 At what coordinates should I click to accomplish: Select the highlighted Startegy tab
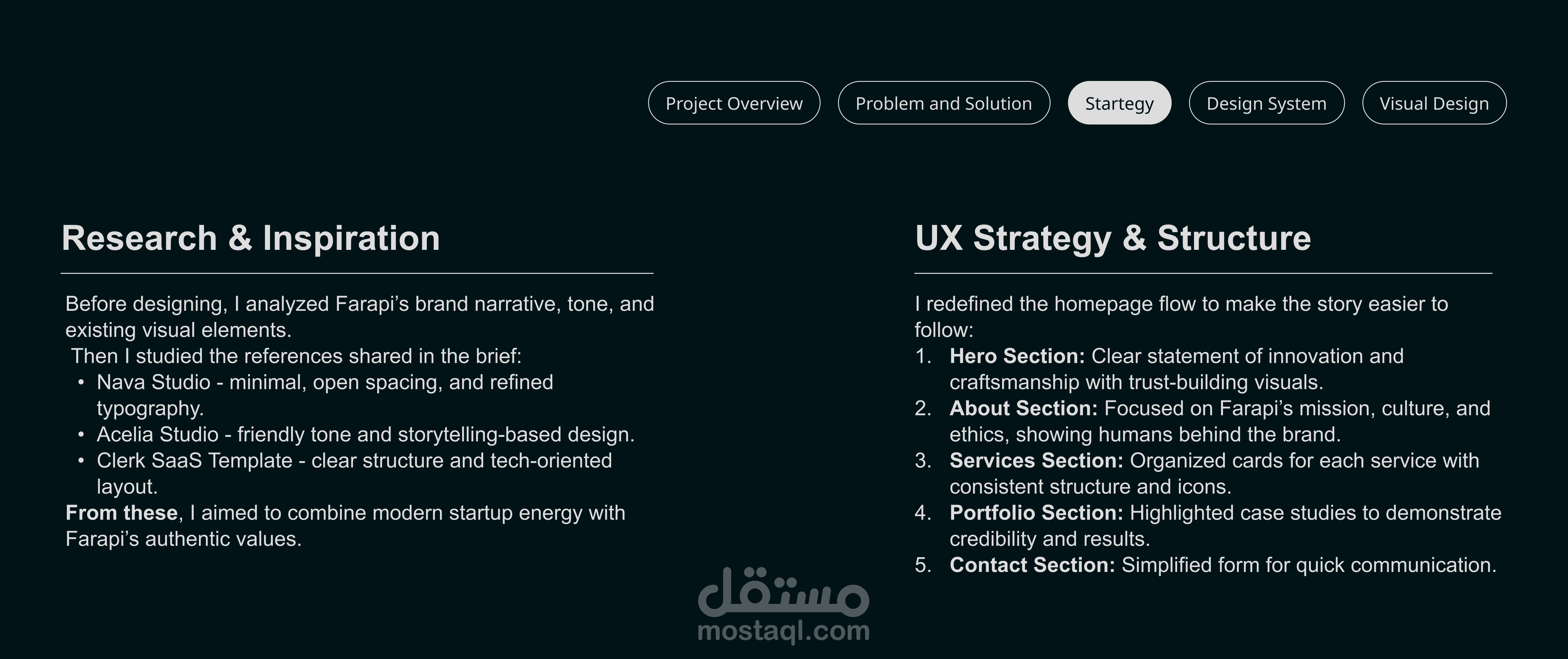click(1119, 103)
